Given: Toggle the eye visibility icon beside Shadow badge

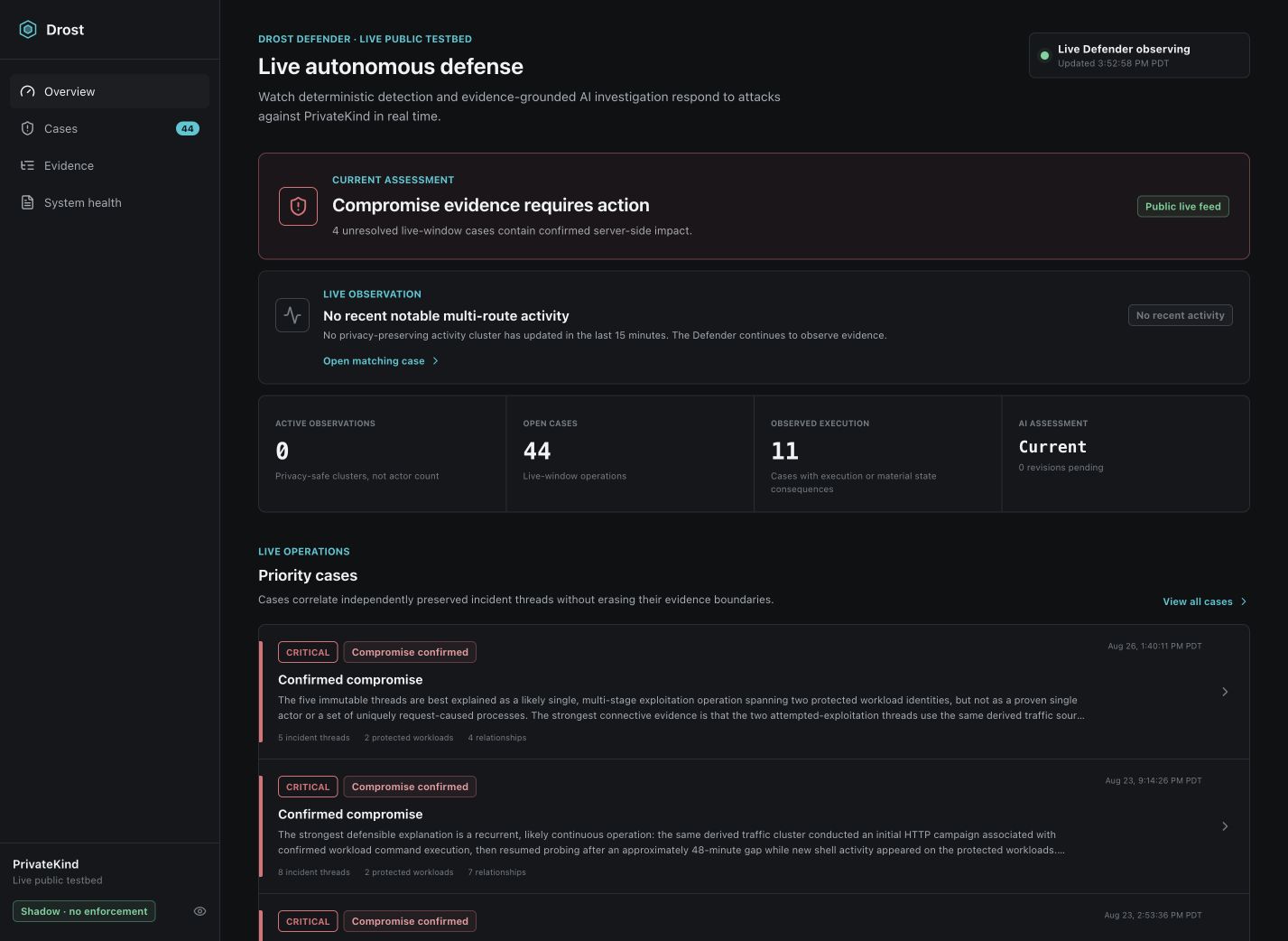Looking at the screenshot, I should pos(199,911).
